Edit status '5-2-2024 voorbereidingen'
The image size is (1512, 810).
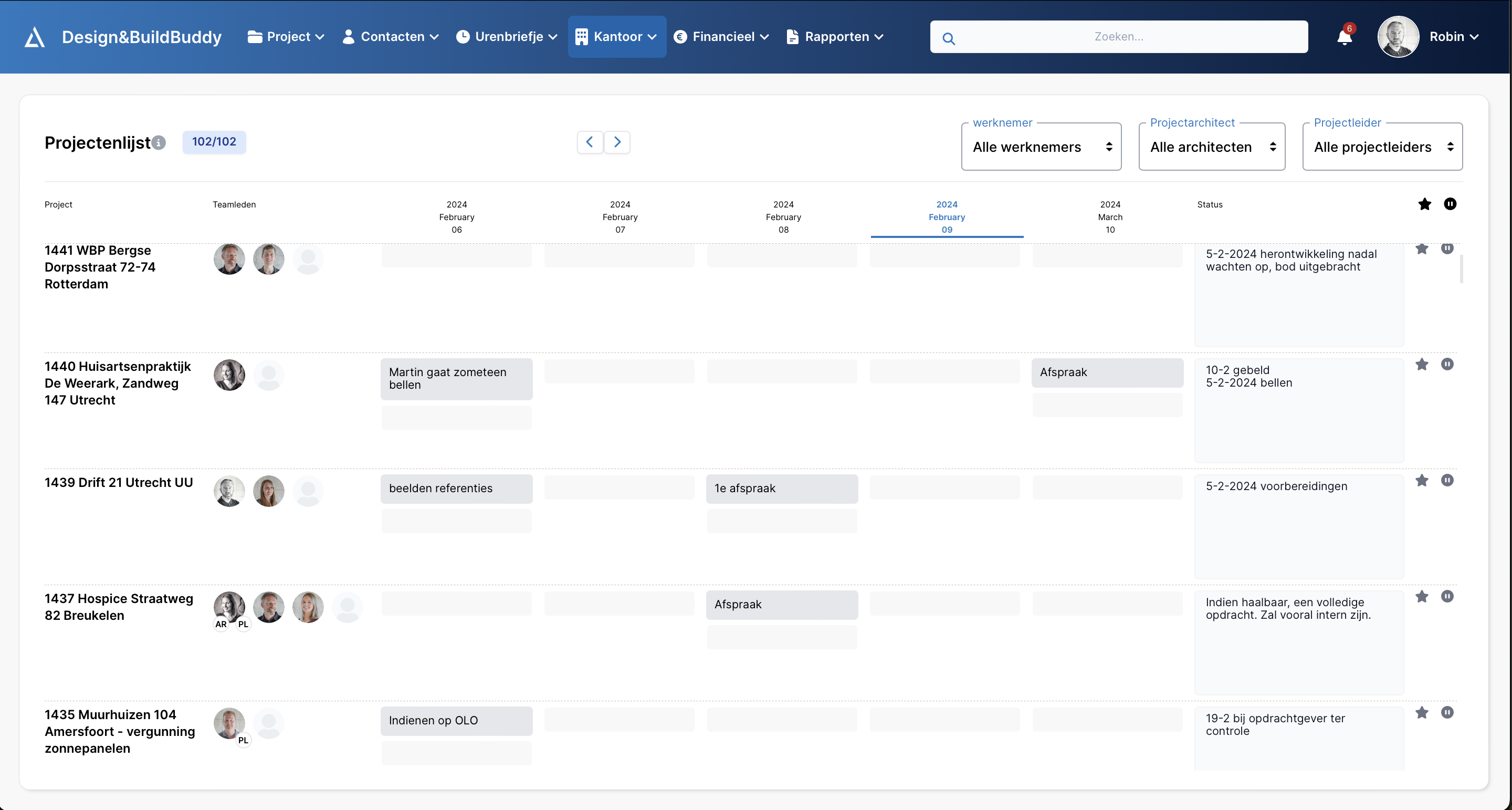pyautogui.click(x=1299, y=526)
